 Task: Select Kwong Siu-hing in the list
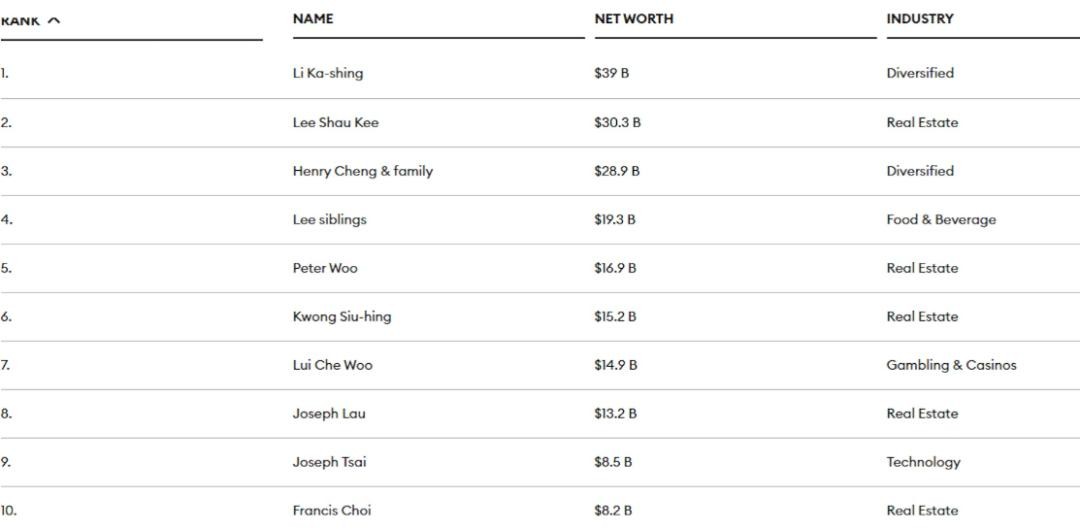tap(341, 317)
